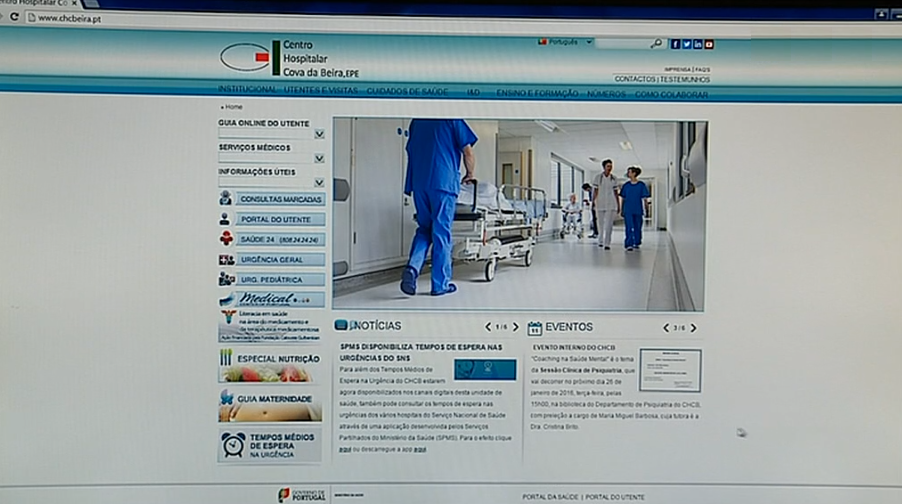Go to next Notícias item

[515, 327]
